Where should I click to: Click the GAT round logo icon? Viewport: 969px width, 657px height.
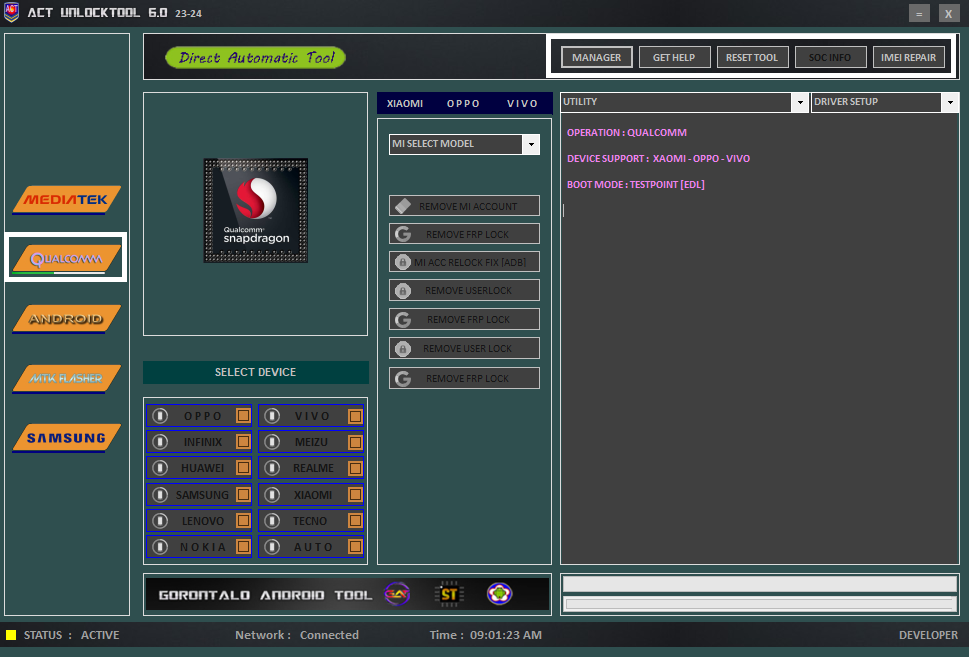tap(397, 594)
